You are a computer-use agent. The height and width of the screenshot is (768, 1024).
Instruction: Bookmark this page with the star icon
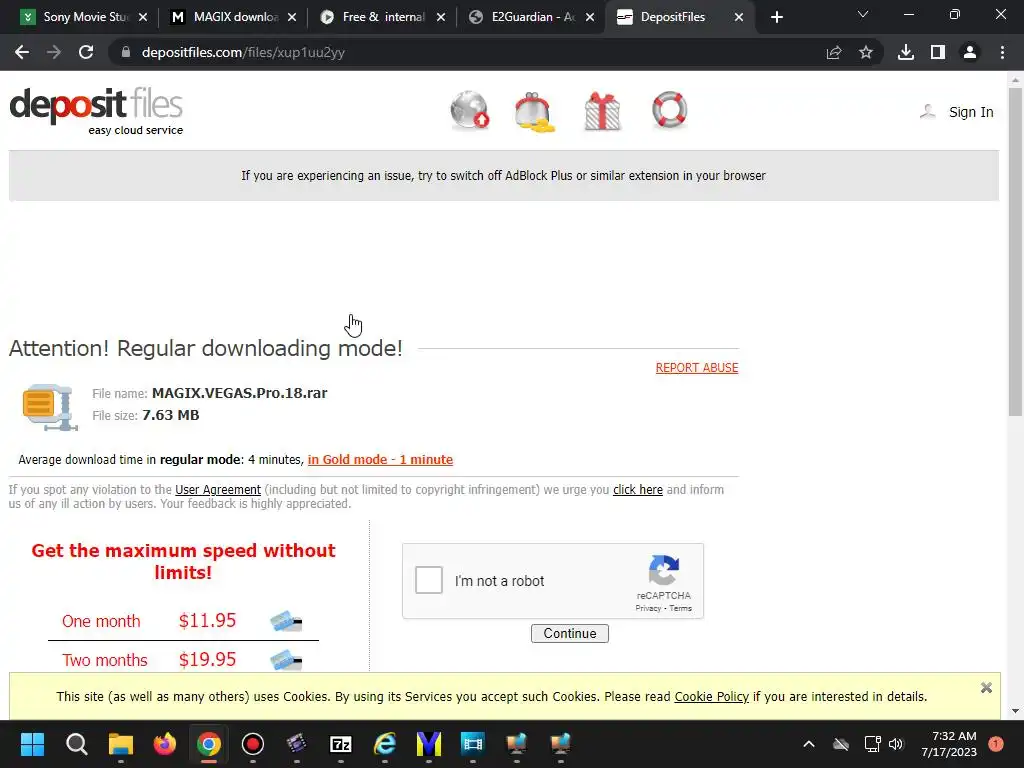coord(866,52)
